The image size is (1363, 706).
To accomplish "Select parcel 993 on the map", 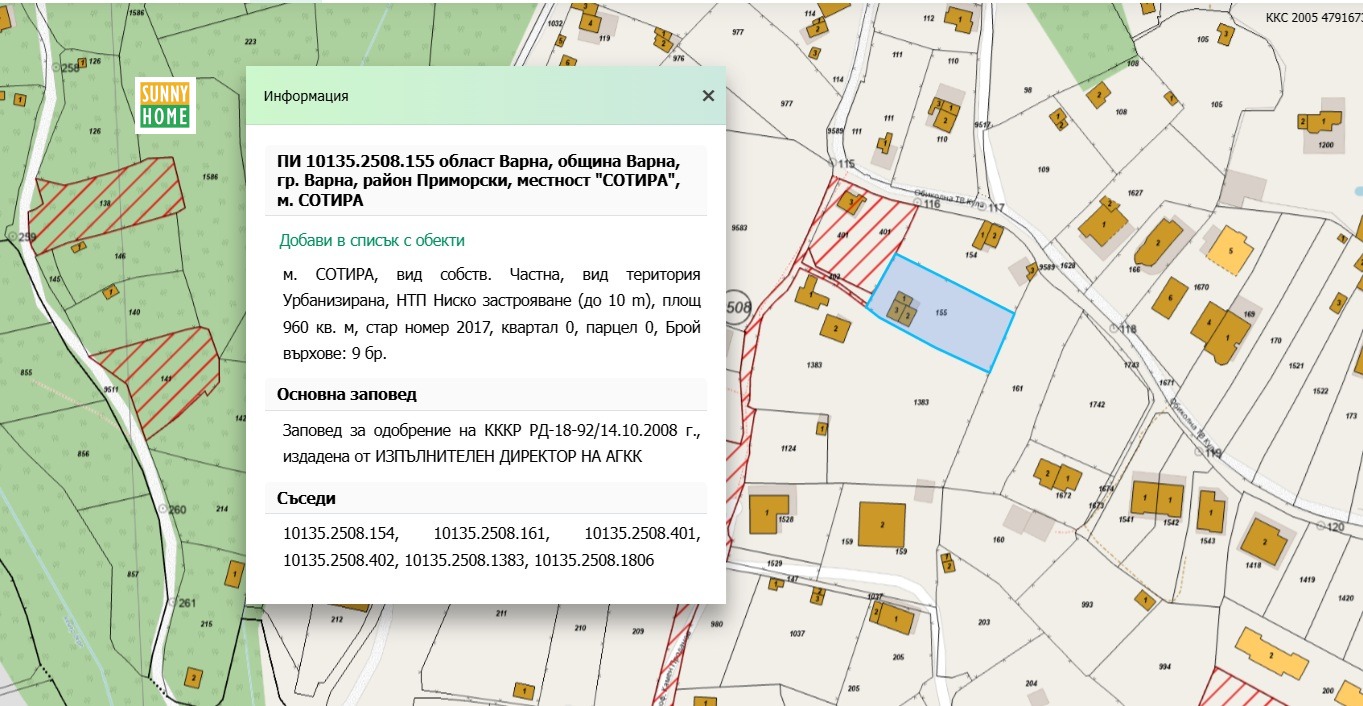I will (1087, 605).
